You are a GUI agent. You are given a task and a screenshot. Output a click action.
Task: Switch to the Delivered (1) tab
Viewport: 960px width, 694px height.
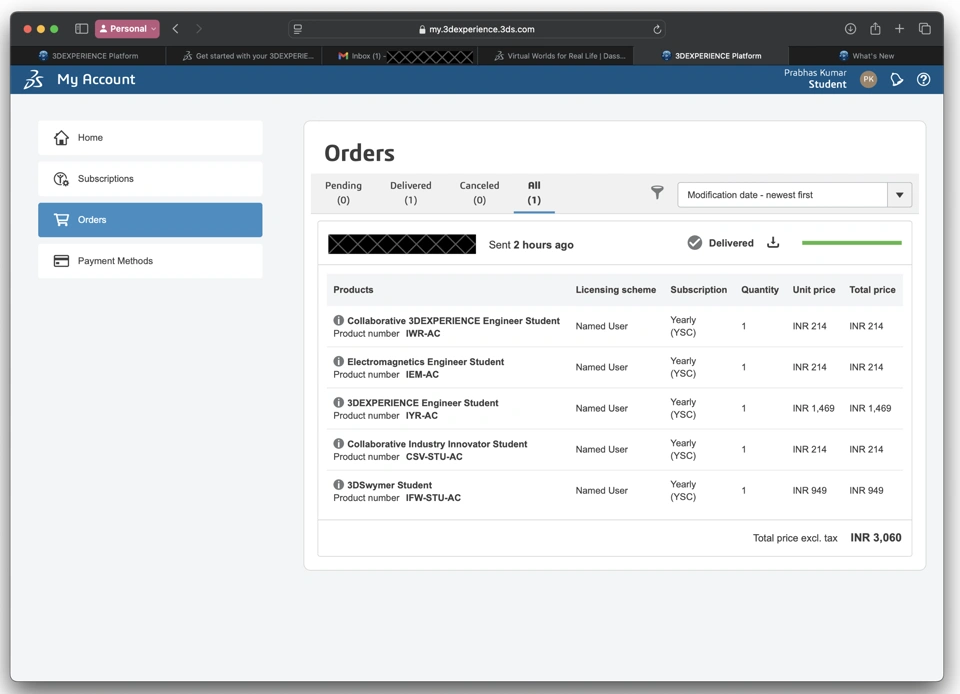pos(410,193)
